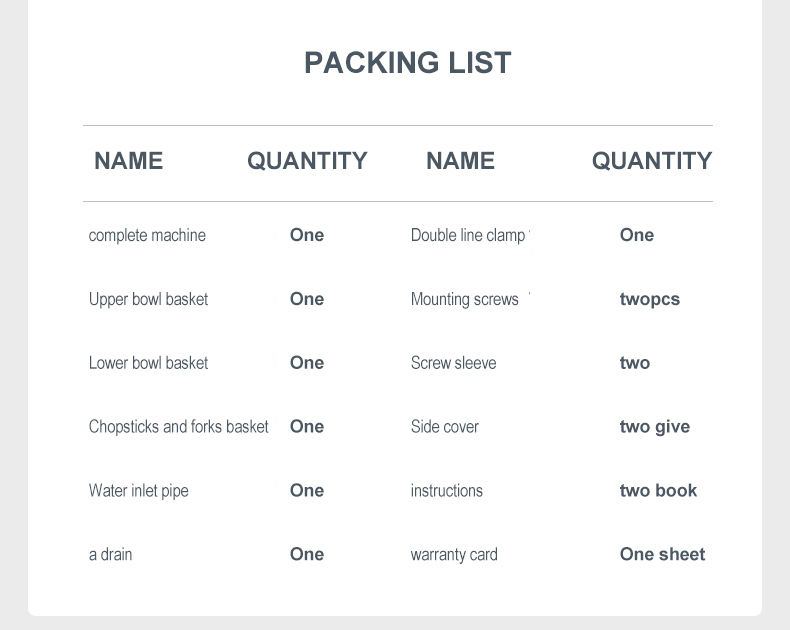Click the 'twopcs' quantity value
This screenshot has height=630, width=790.
point(649,299)
